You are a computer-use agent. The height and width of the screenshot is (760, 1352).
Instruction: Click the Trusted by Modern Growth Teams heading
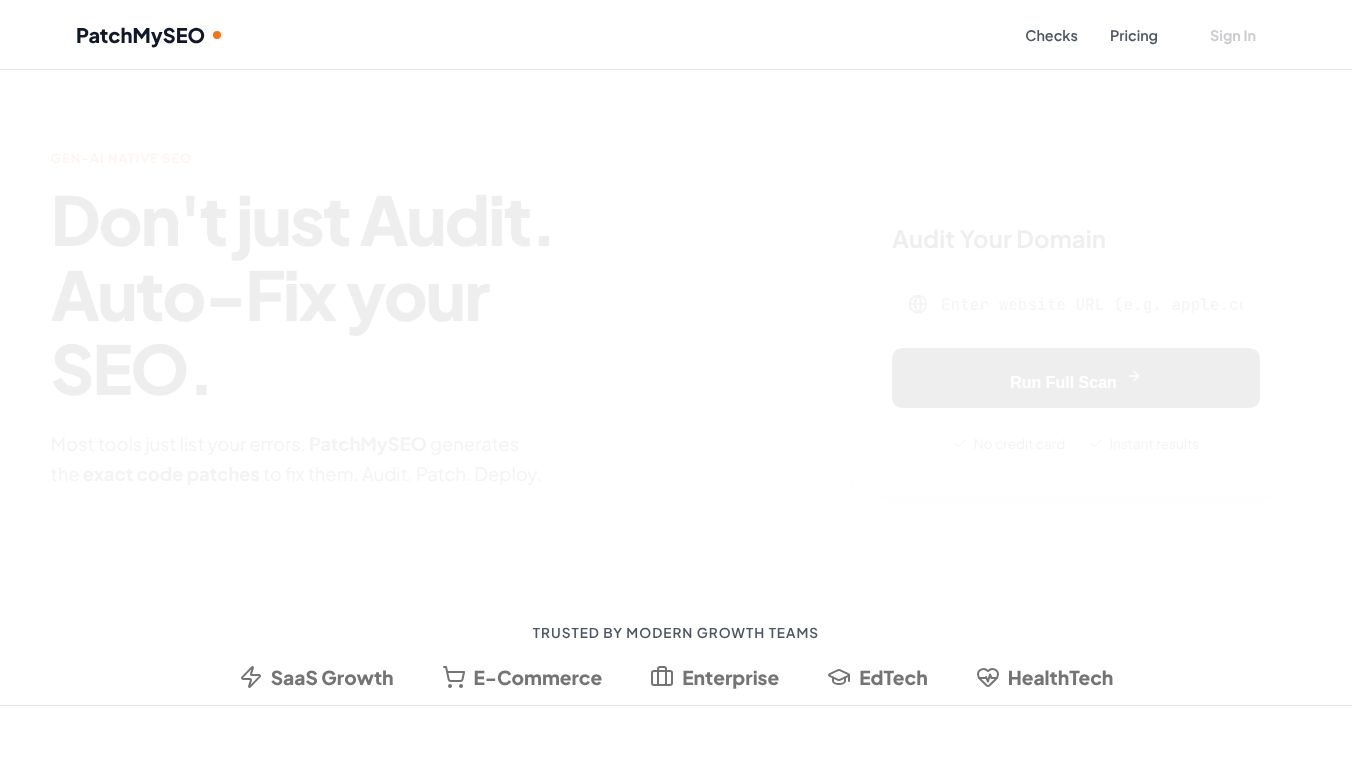pos(675,633)
